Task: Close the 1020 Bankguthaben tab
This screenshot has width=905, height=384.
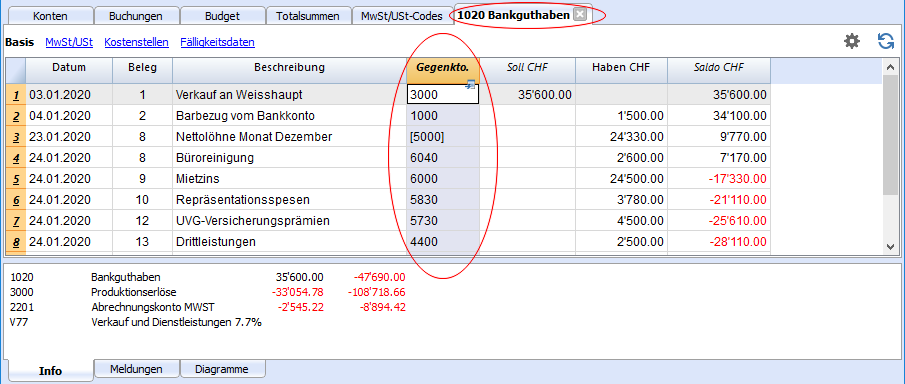Action: click(580, 15)
